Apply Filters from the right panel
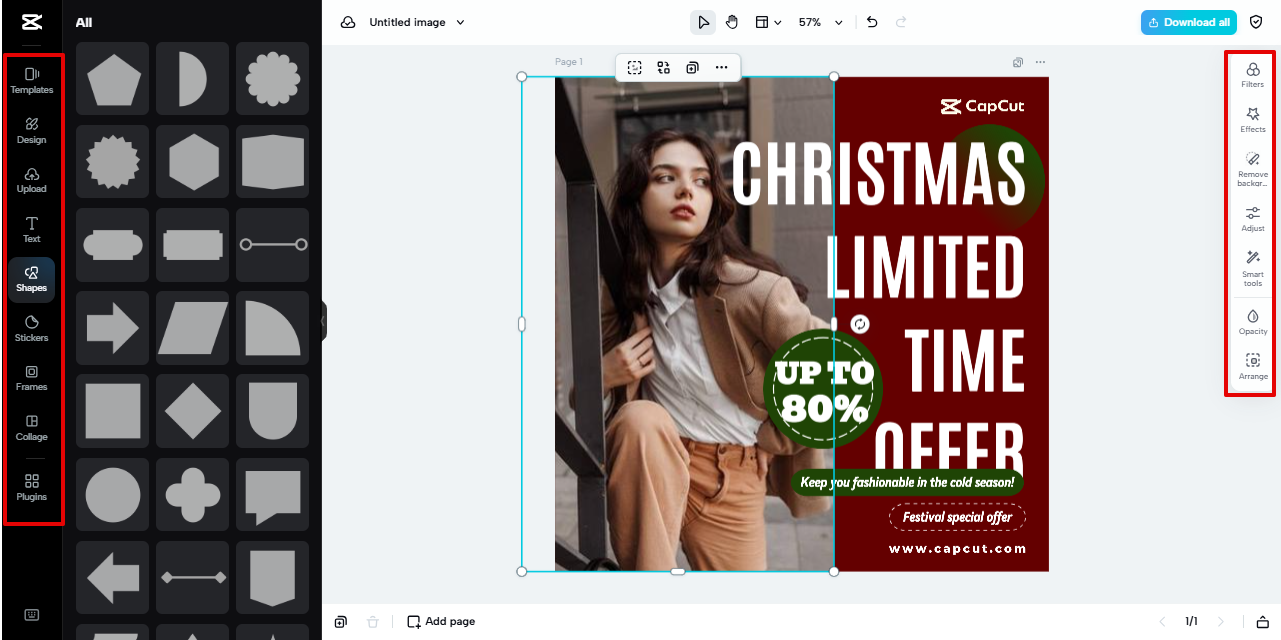The height and width of the screenshot is (640, 1281). click(x=1252, y=75)
